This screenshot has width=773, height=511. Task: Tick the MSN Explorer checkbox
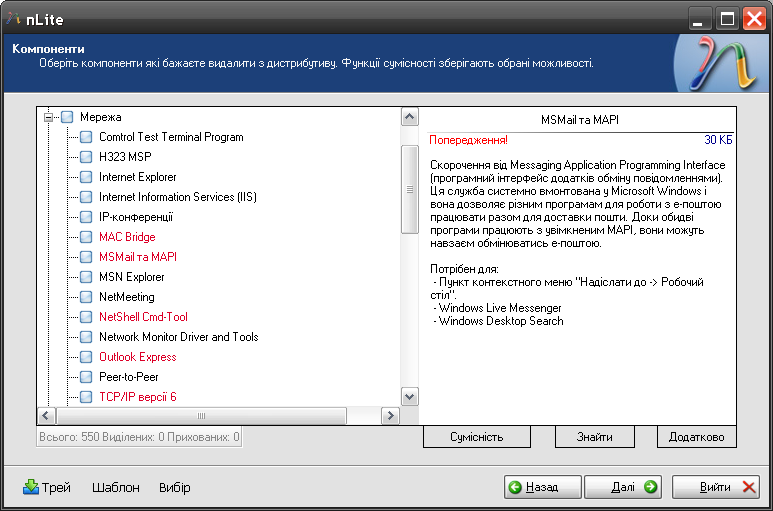click(x=86, y=277)
